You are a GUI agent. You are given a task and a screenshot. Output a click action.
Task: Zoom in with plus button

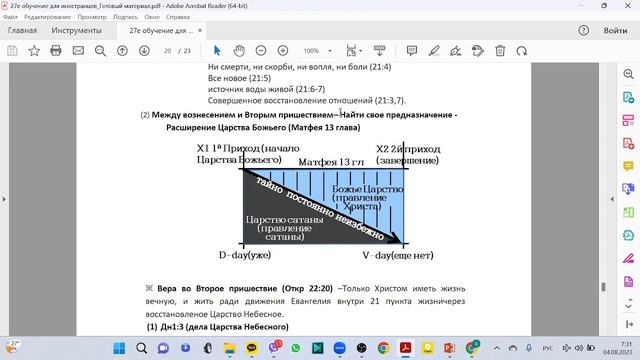283,51
